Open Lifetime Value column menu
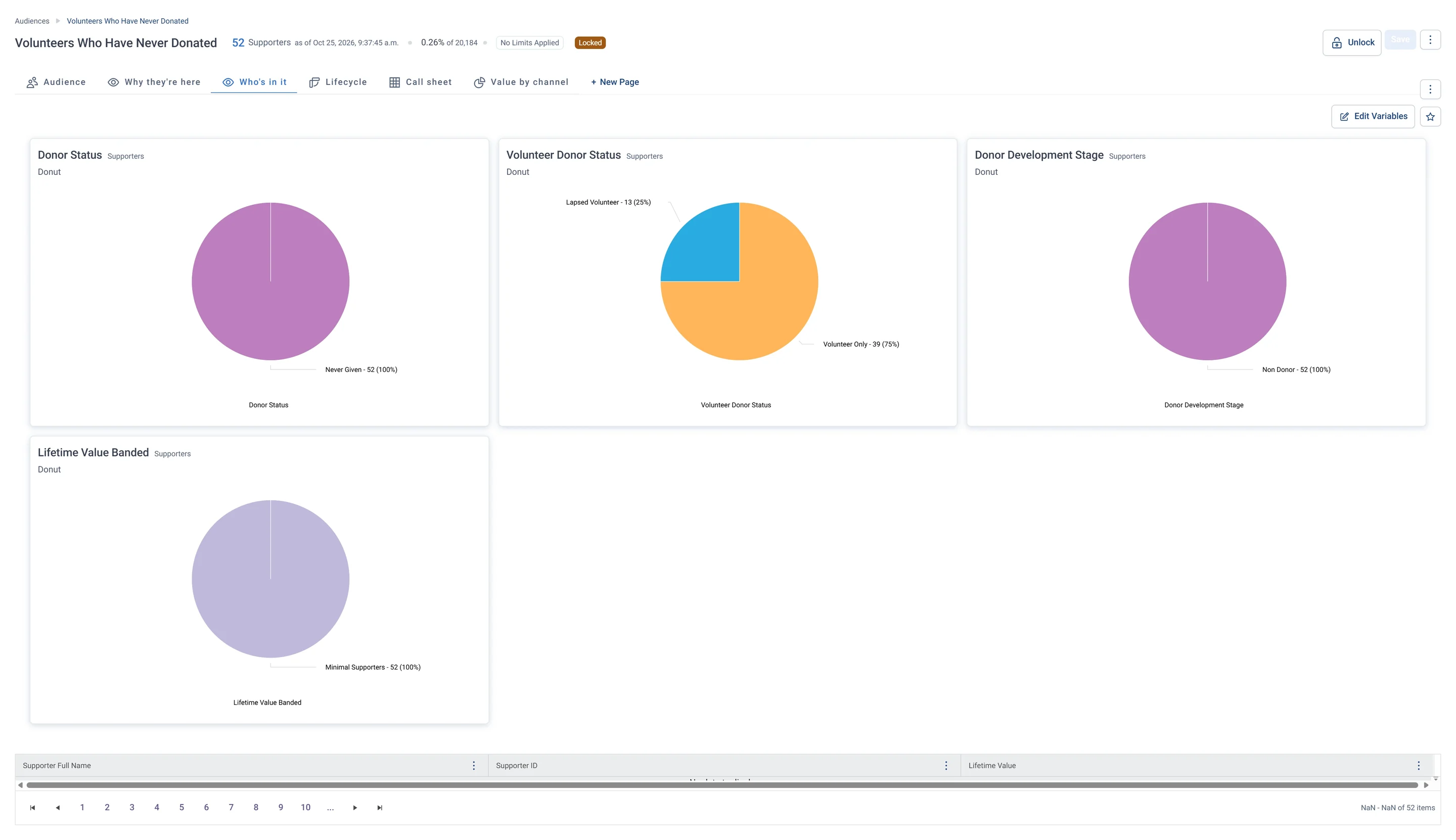 pos(1419,766)
